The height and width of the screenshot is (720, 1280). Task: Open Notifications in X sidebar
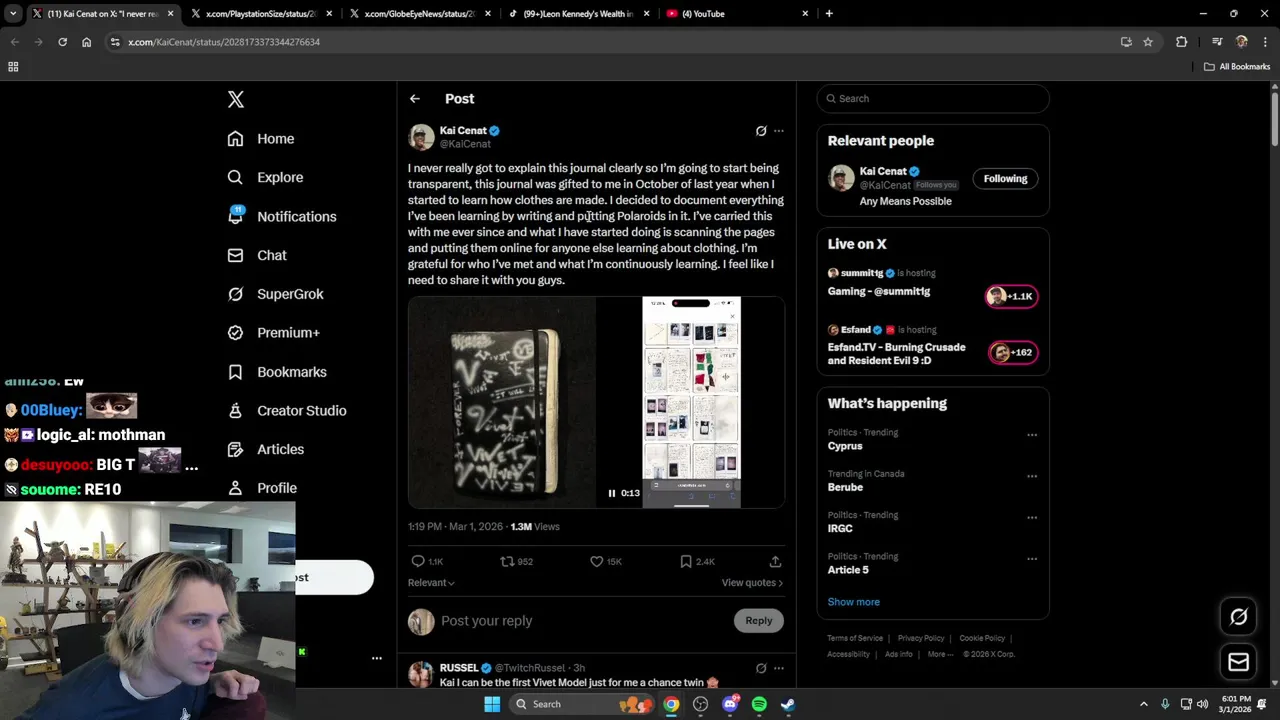tap(282, 216)
